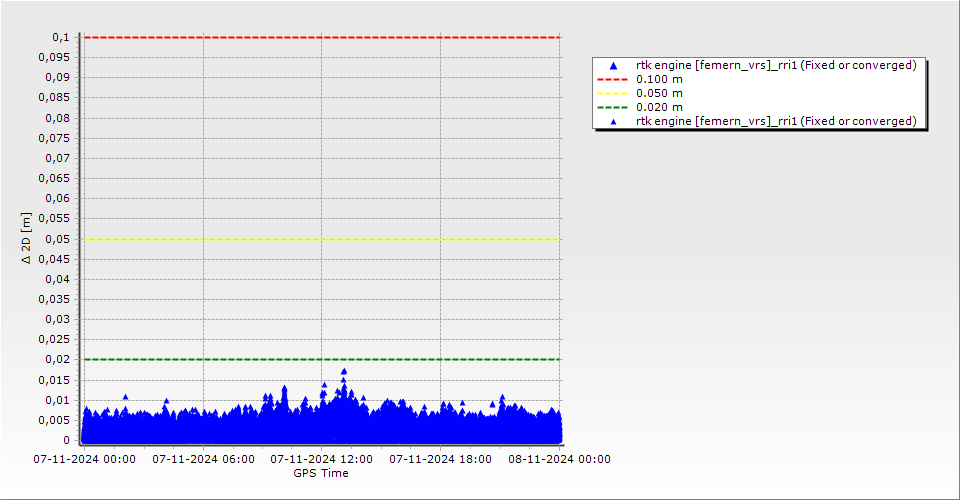Click the highest blue data point near 12:00
Viewport: 960px width, 500px height.
click(x=344, y=371)
